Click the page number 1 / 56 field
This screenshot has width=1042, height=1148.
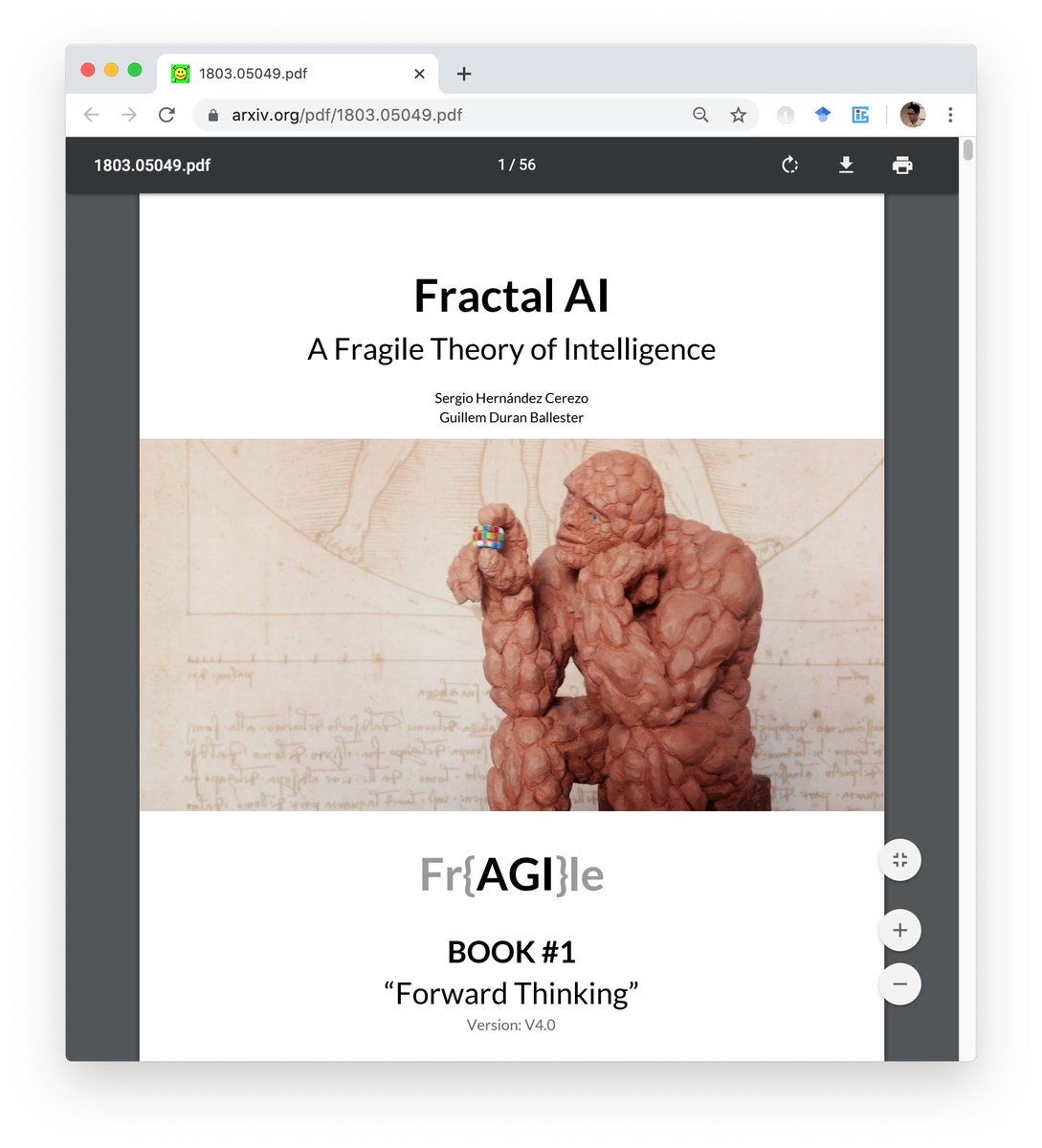(517, 165)
